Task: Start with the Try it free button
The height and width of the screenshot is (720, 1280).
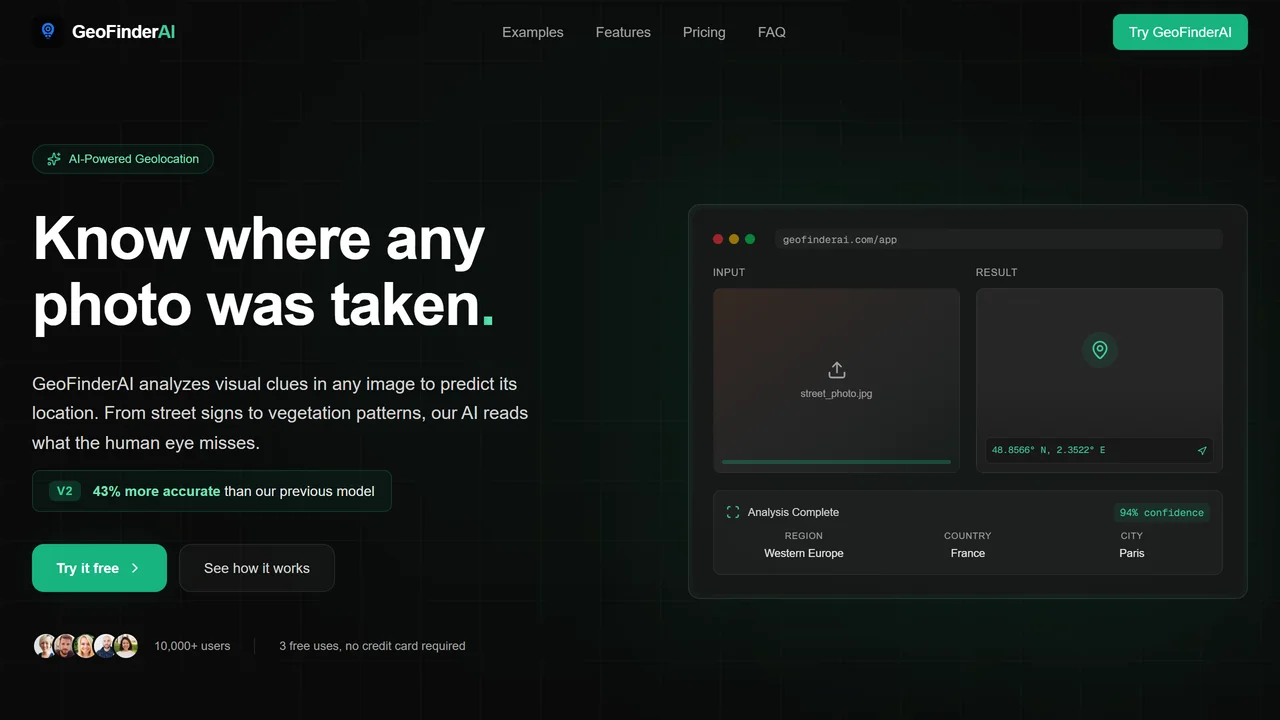Action: 99,568
